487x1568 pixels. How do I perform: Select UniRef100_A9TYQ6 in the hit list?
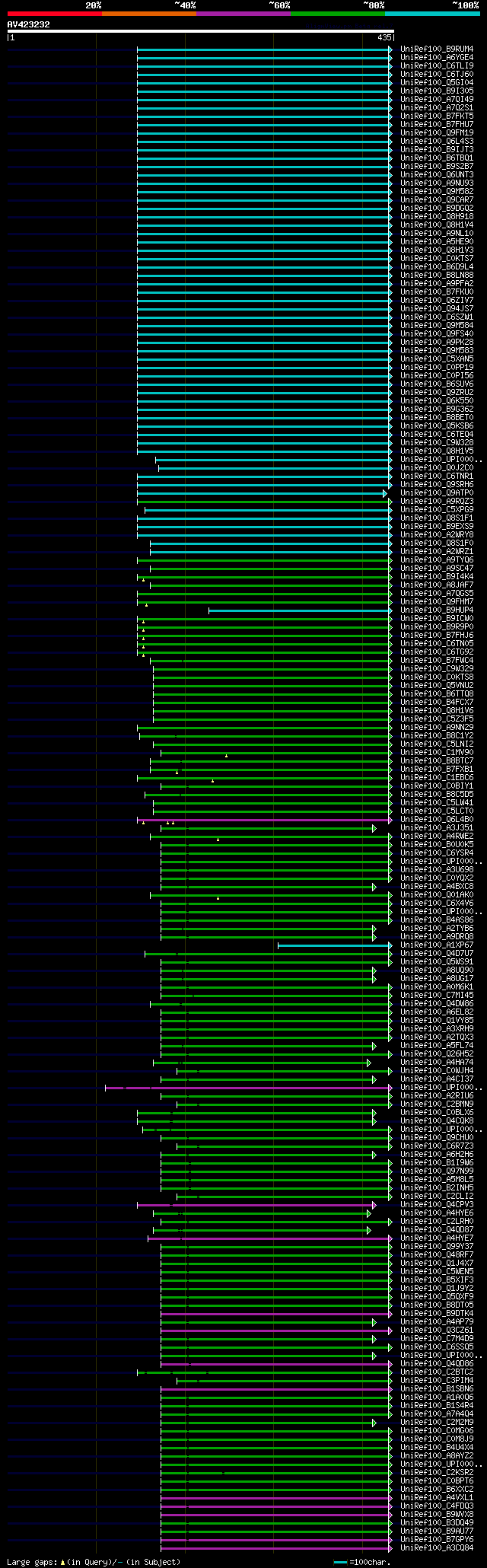437,559
